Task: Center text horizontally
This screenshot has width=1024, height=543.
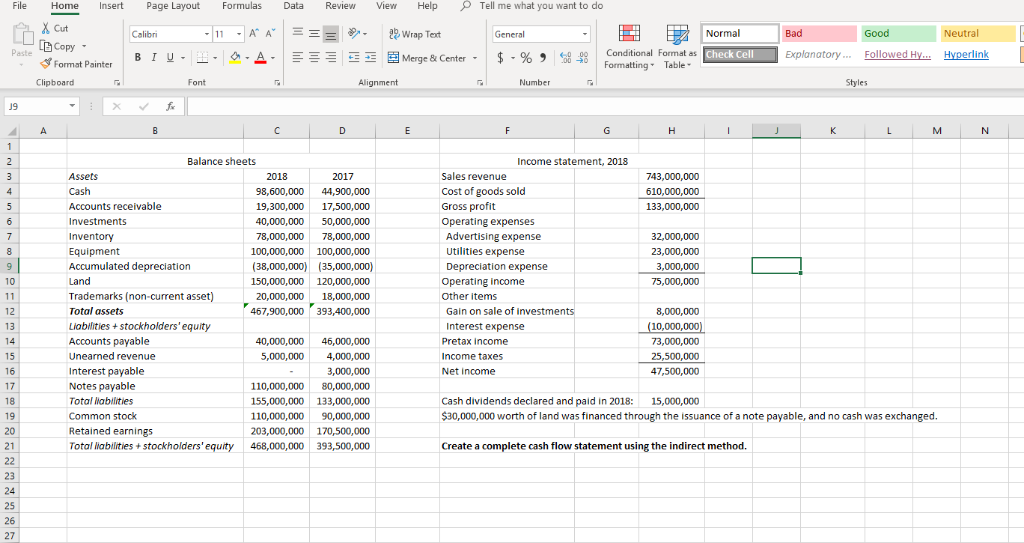Action: [314, 58]
